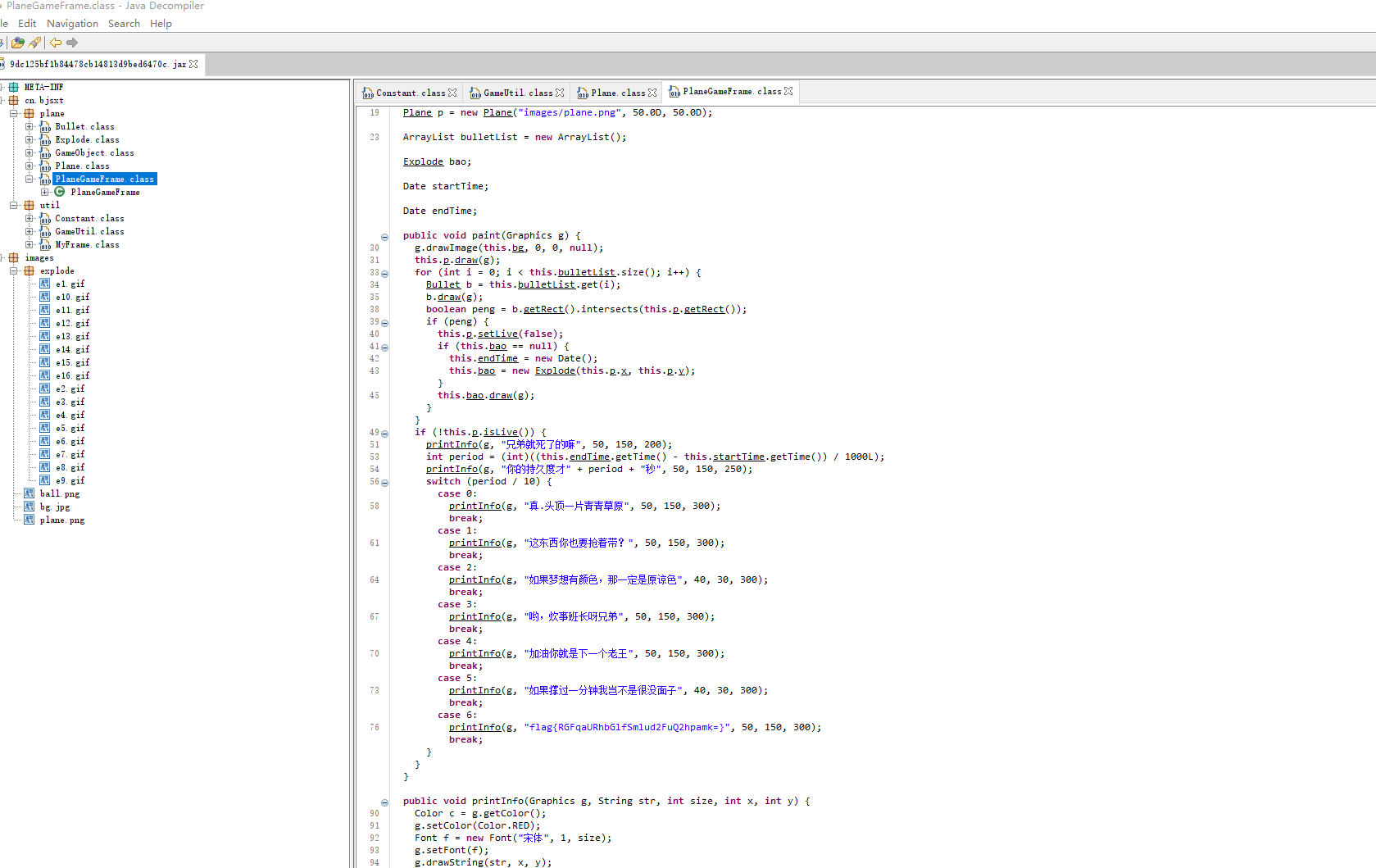Collapse the for loop code fold

pyautogui.click(x=384, y=274)
